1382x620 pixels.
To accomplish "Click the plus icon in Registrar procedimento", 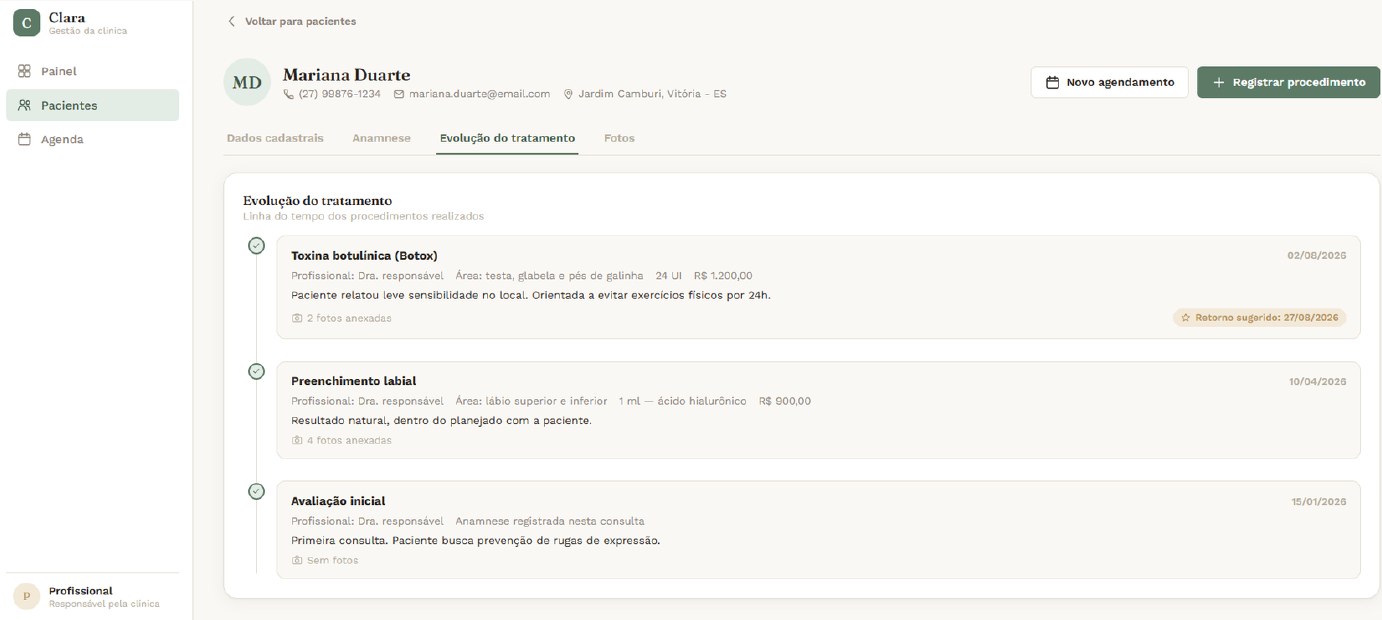I will [x=1218, y=82].
